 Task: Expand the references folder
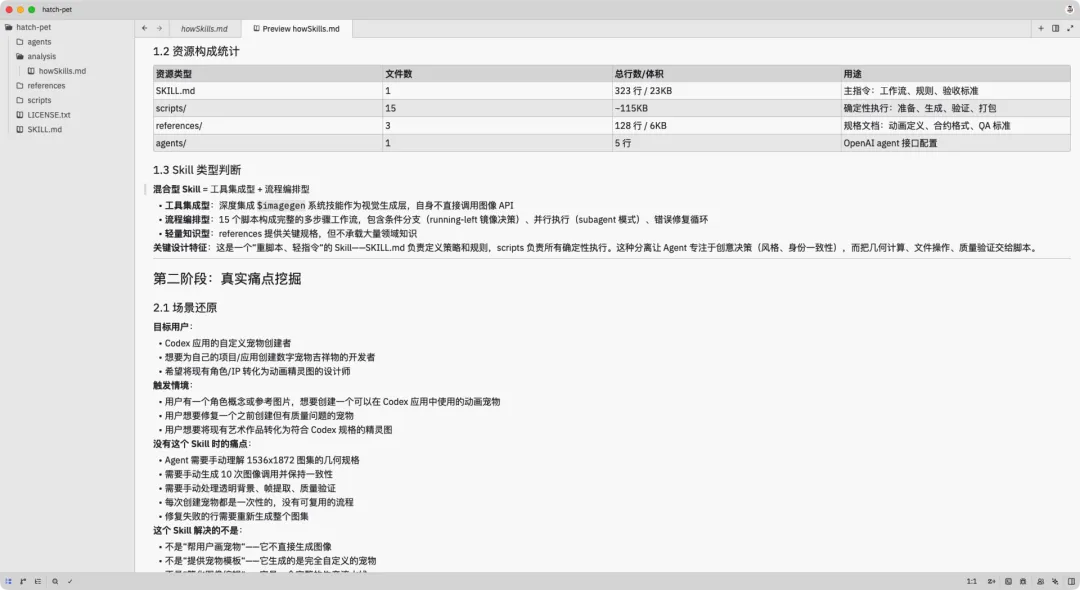pos(41,85)
